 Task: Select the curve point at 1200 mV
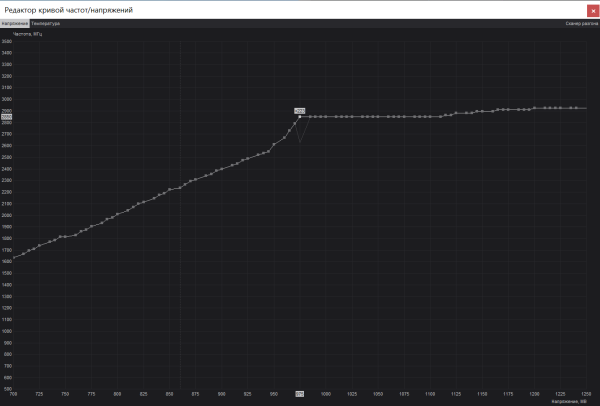click(x=535, y=108)
